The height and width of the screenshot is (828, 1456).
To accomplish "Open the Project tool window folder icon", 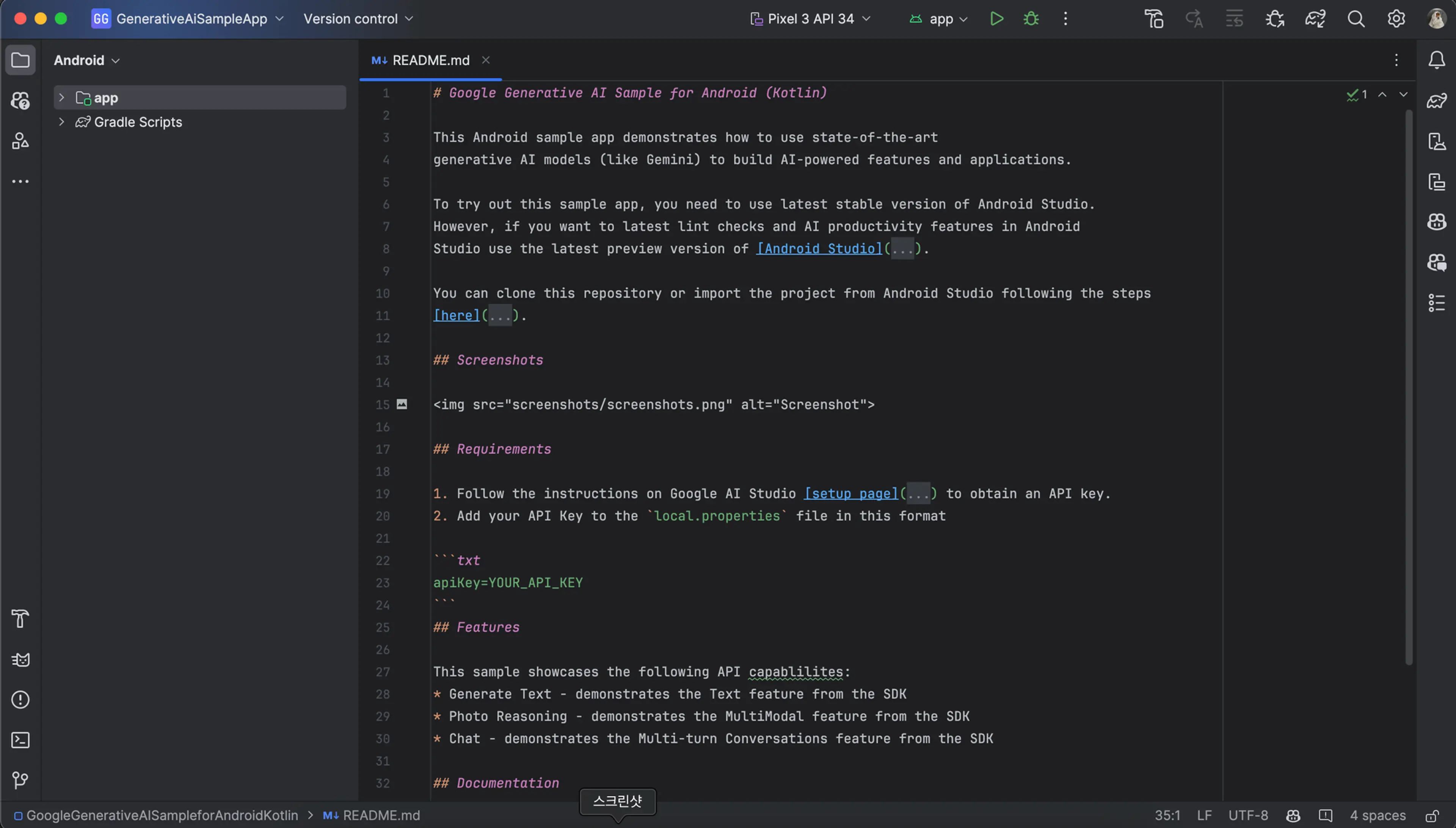I will pyautogui.click(x=20, y=60).
